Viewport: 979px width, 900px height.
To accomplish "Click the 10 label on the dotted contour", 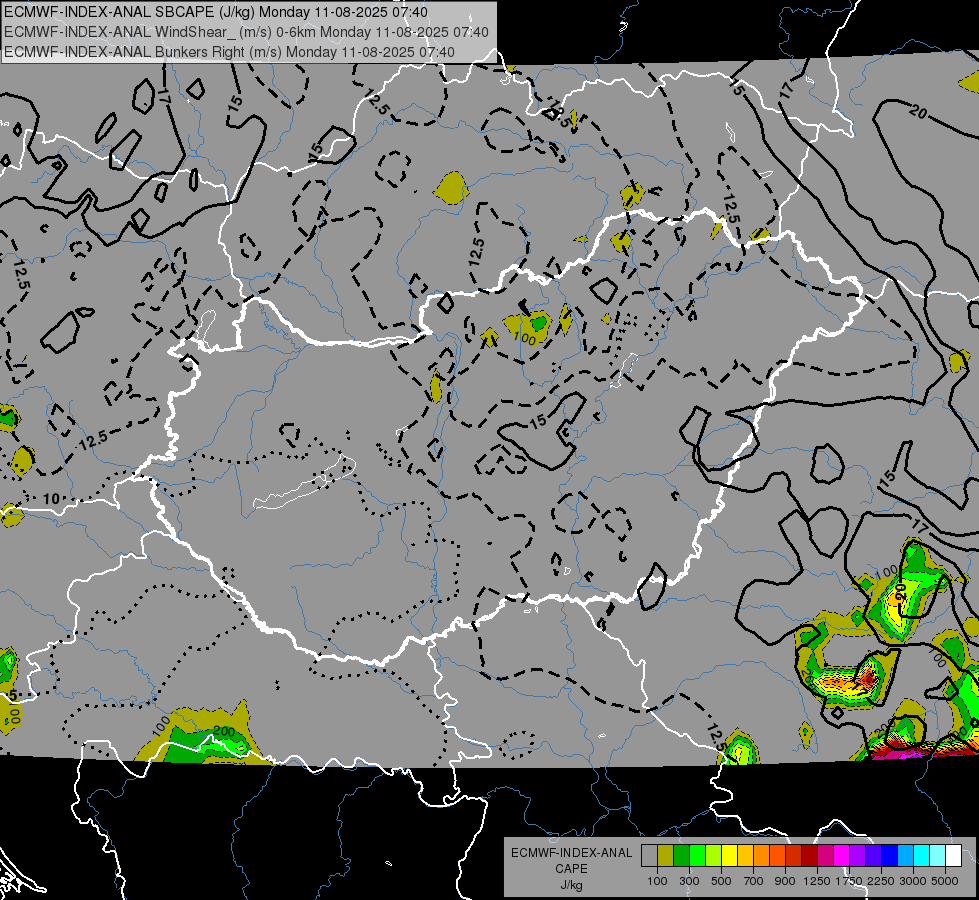I will (51, 498).
